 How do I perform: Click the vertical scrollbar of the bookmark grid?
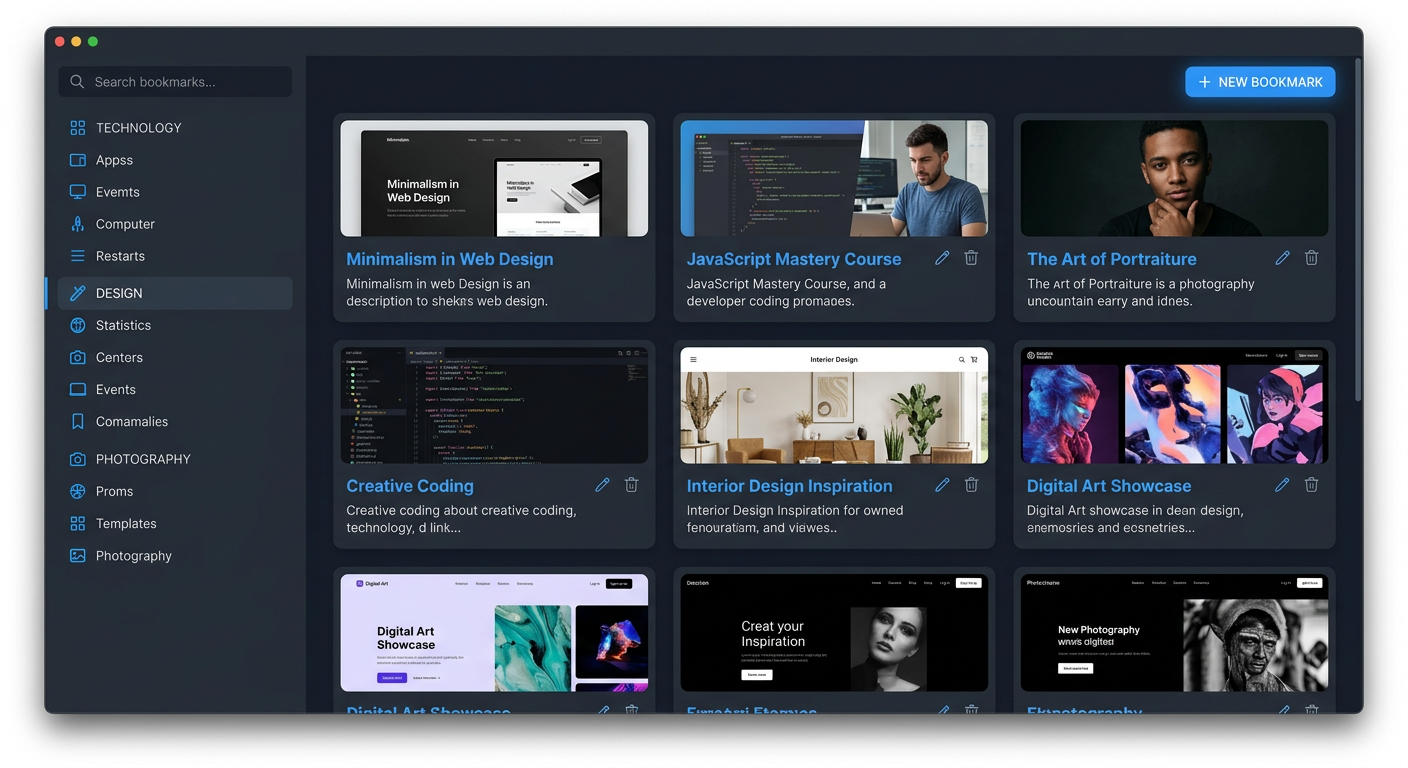[x=1358, y=230]
